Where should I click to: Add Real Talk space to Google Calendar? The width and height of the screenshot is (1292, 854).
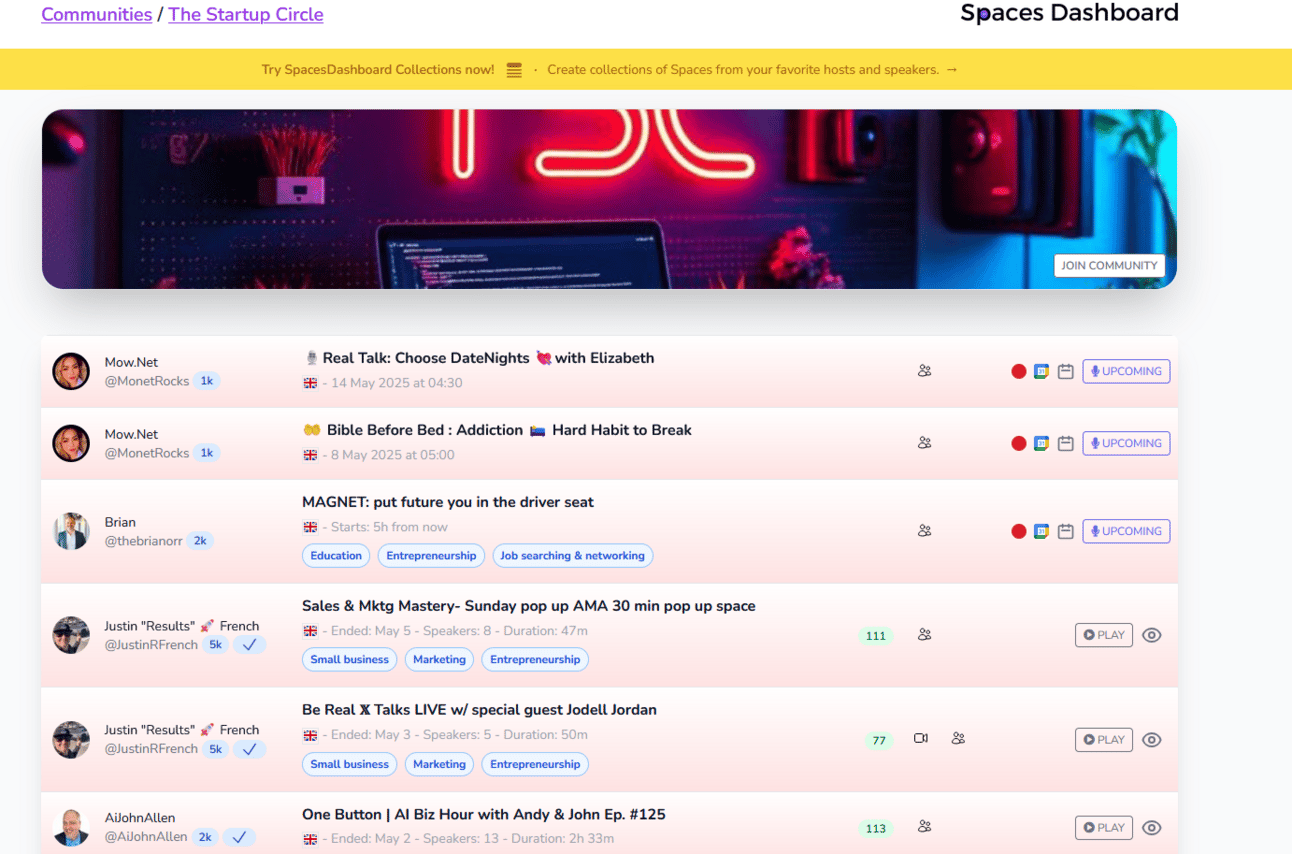1041,371
